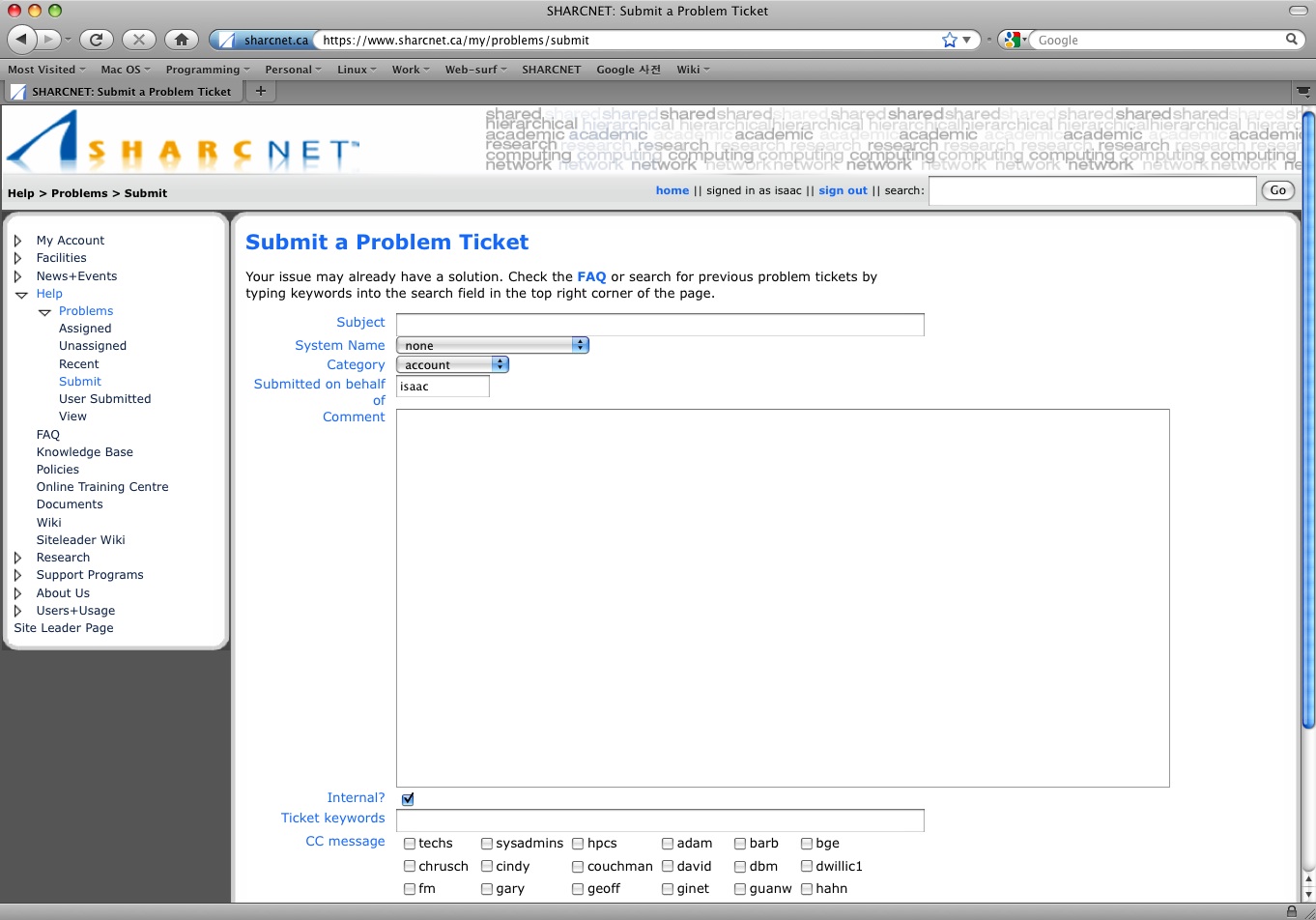Check the techs CC checkbox
Viewport: 1316px width, 920px height.
410,844
